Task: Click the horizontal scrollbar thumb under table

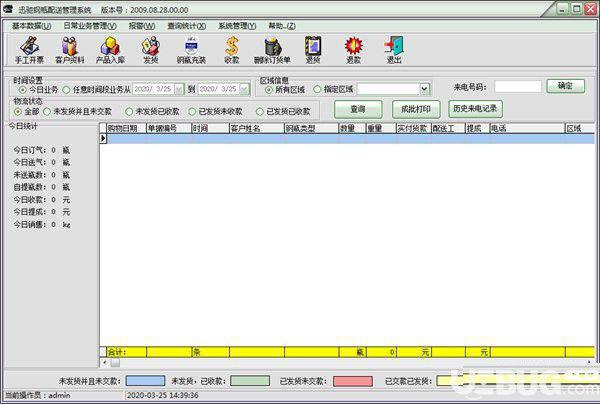Action: click(115, 362)
